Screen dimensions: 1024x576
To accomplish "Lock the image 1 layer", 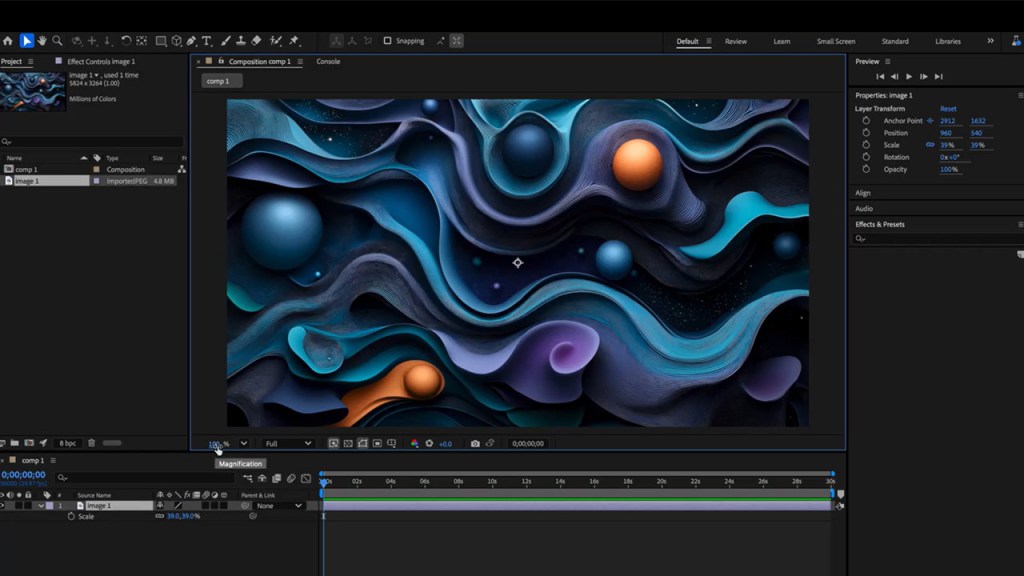I will 30,505.
